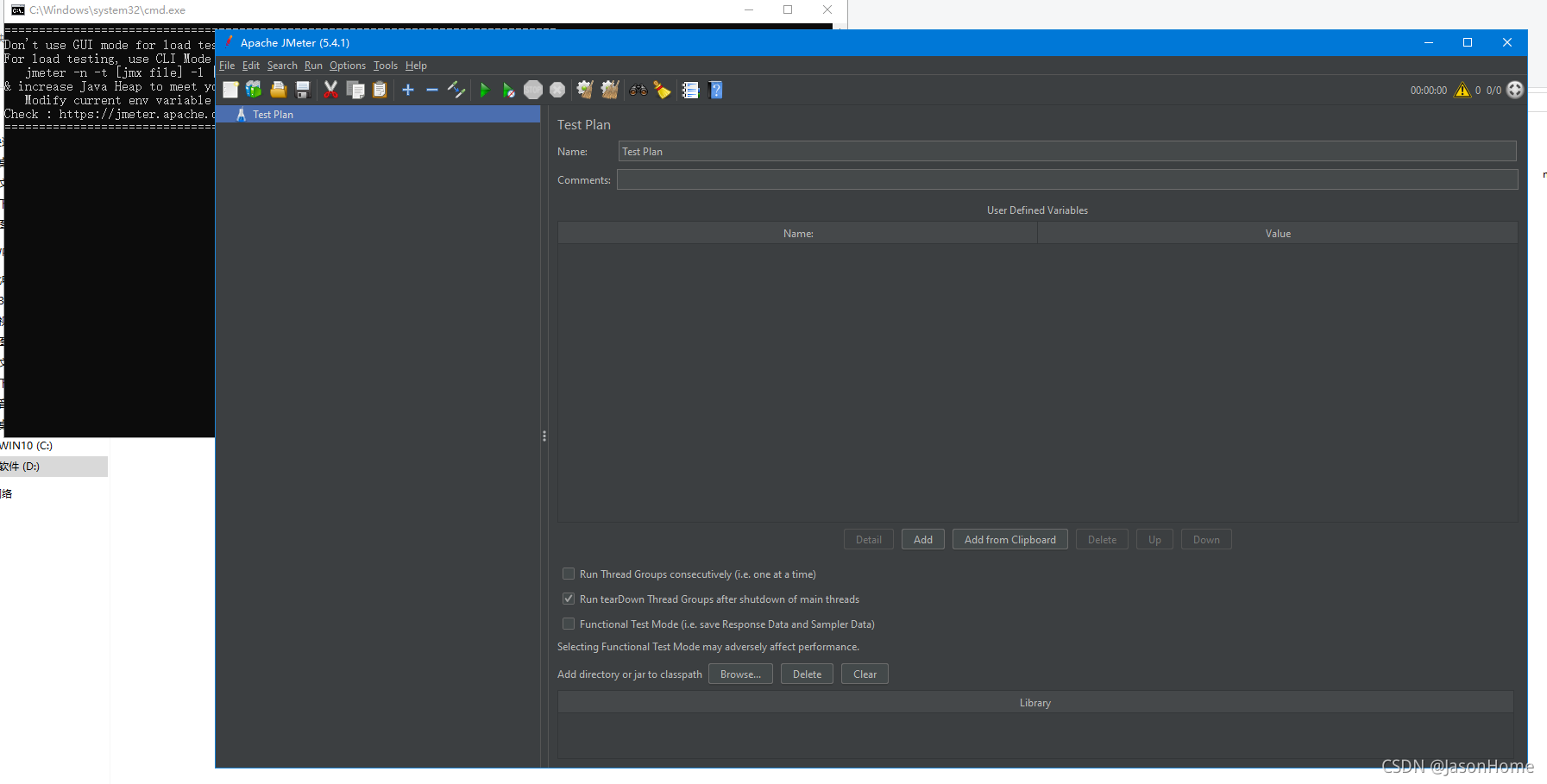Click the classpath Delete button
Screen dimensions: 1547x784
pos(807,674)
